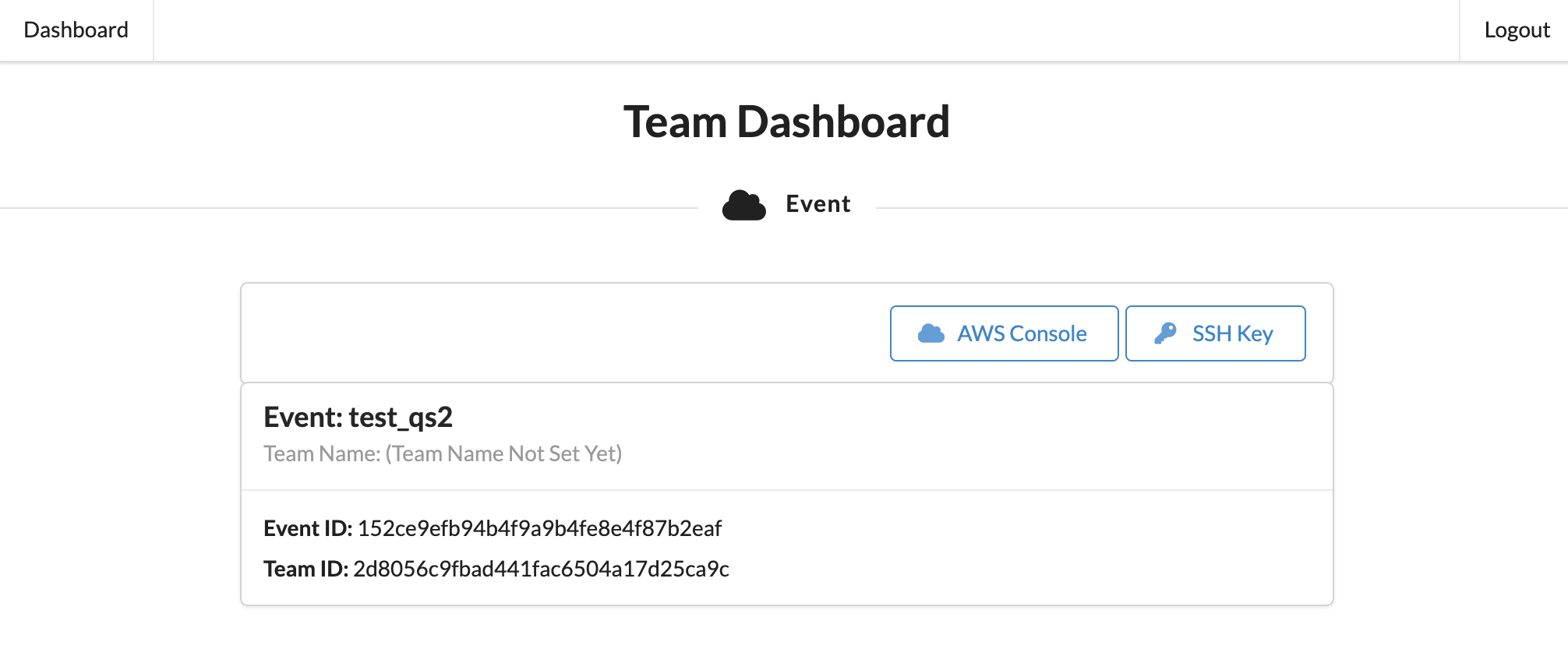Click the black cloud icon beside Event
1568x656 pixels.
[744, 205]
